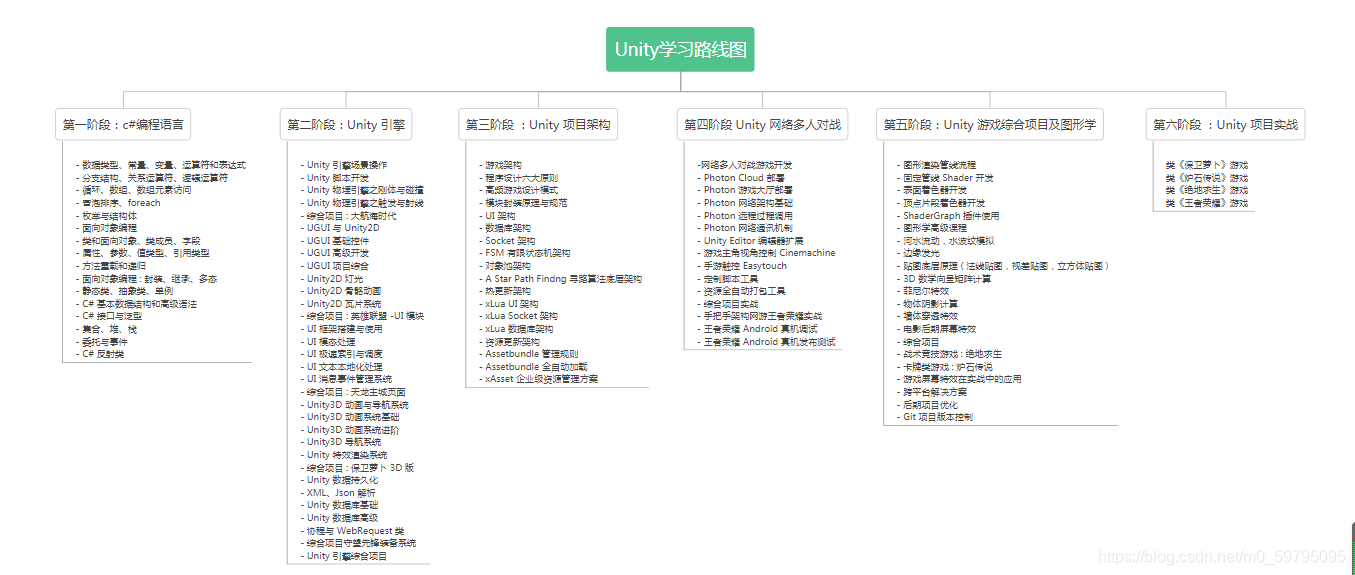The width and height of the screenshot is (1355, 575).
Task: Click the green 'Unity学习路线图' root node
Action: pyautogui.click(x=680, y=50)
